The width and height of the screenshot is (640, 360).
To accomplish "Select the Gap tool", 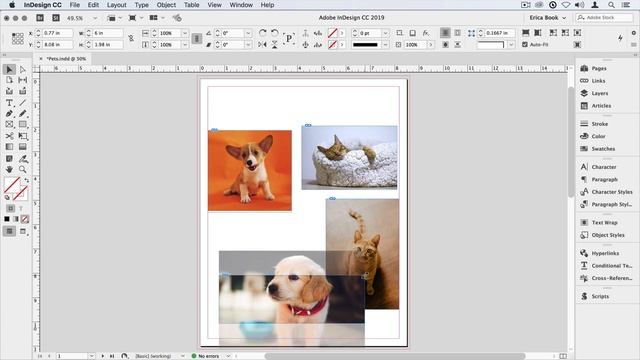I will pos(23,80).
